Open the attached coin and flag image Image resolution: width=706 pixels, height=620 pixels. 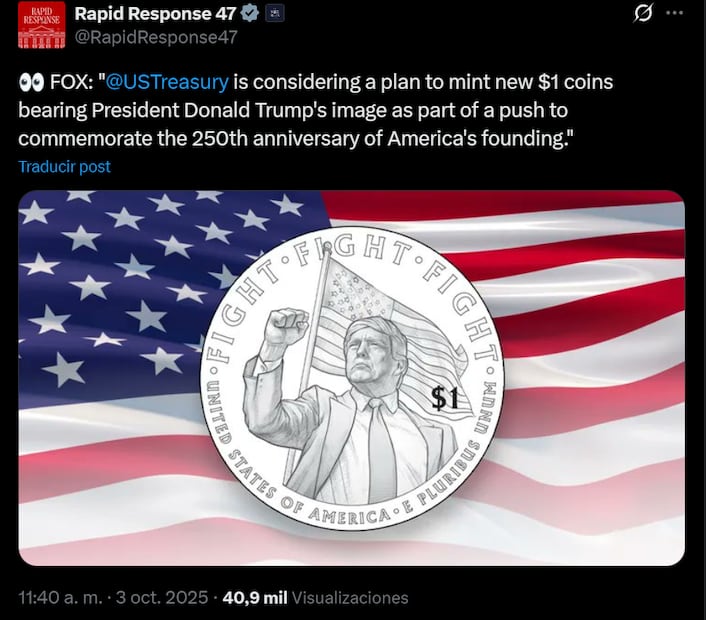[x=352, y=378]
